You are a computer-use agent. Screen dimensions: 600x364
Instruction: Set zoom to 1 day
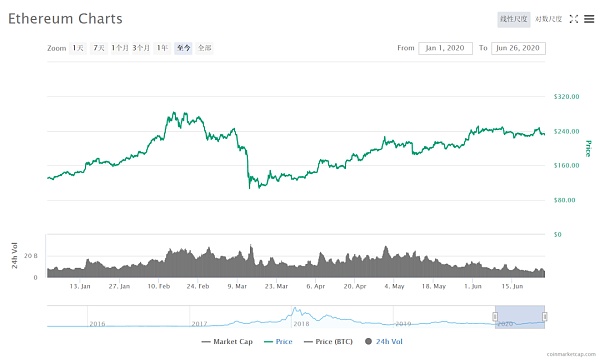pos(78,48)
